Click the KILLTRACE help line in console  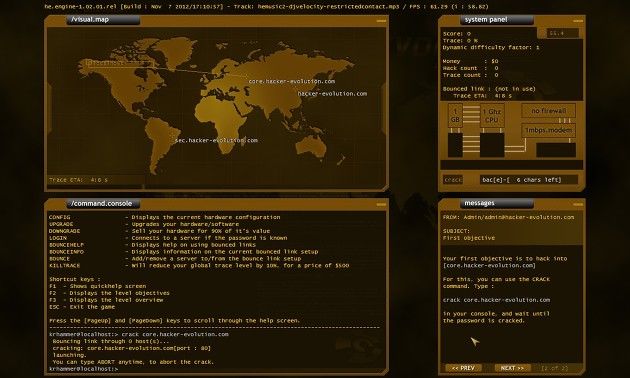[x=199, y=266]
